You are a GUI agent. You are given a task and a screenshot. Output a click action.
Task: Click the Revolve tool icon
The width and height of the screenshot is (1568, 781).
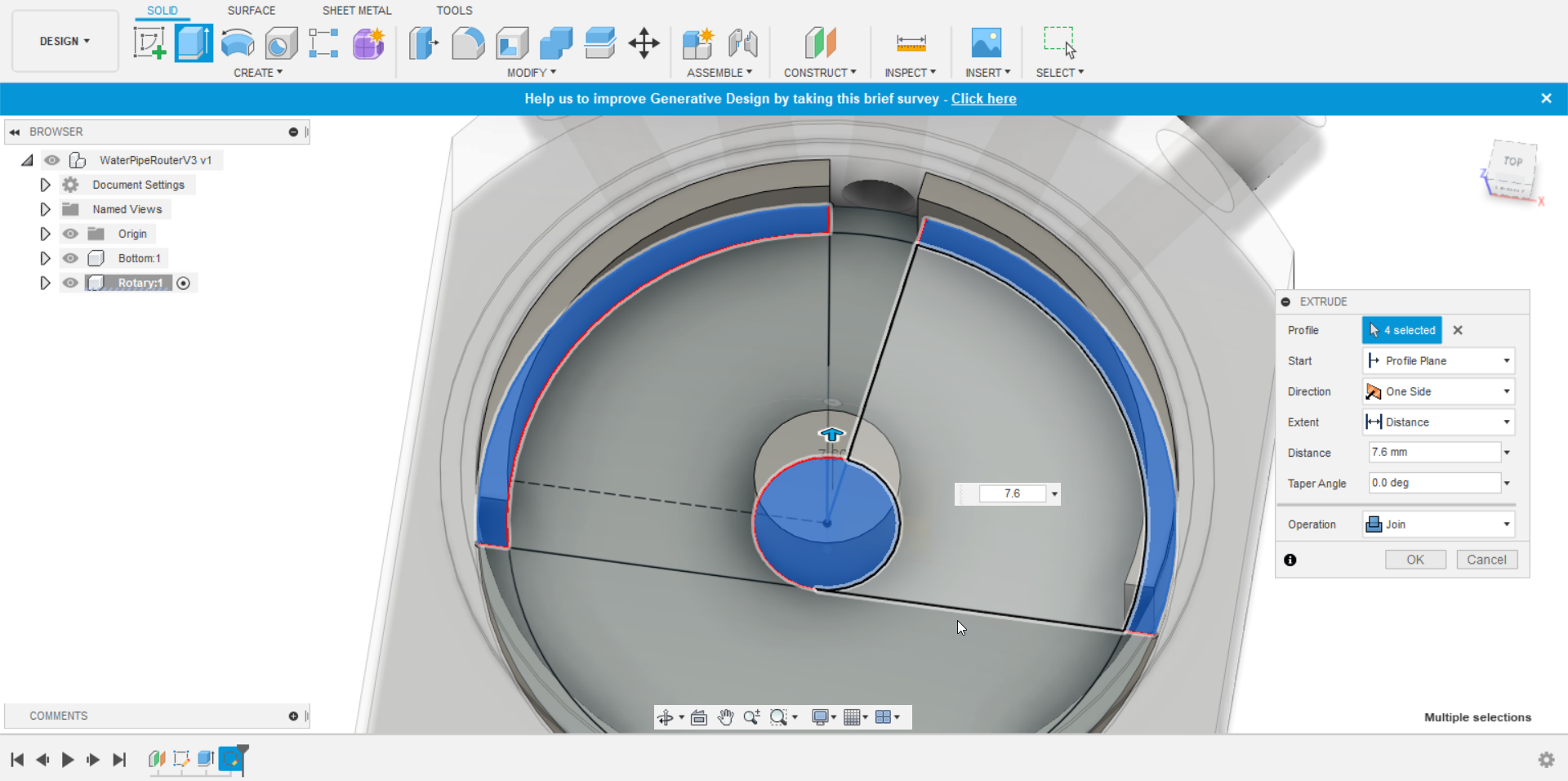click(x=238, y=42)
